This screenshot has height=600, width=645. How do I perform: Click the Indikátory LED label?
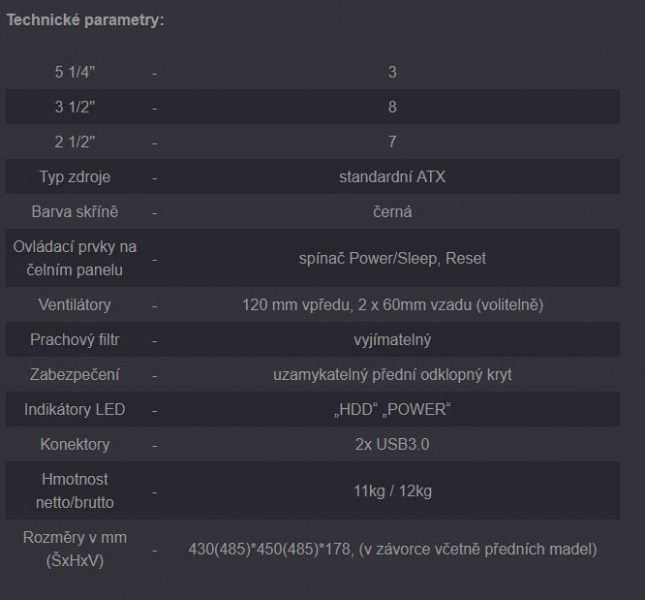[x=75, y=410]
